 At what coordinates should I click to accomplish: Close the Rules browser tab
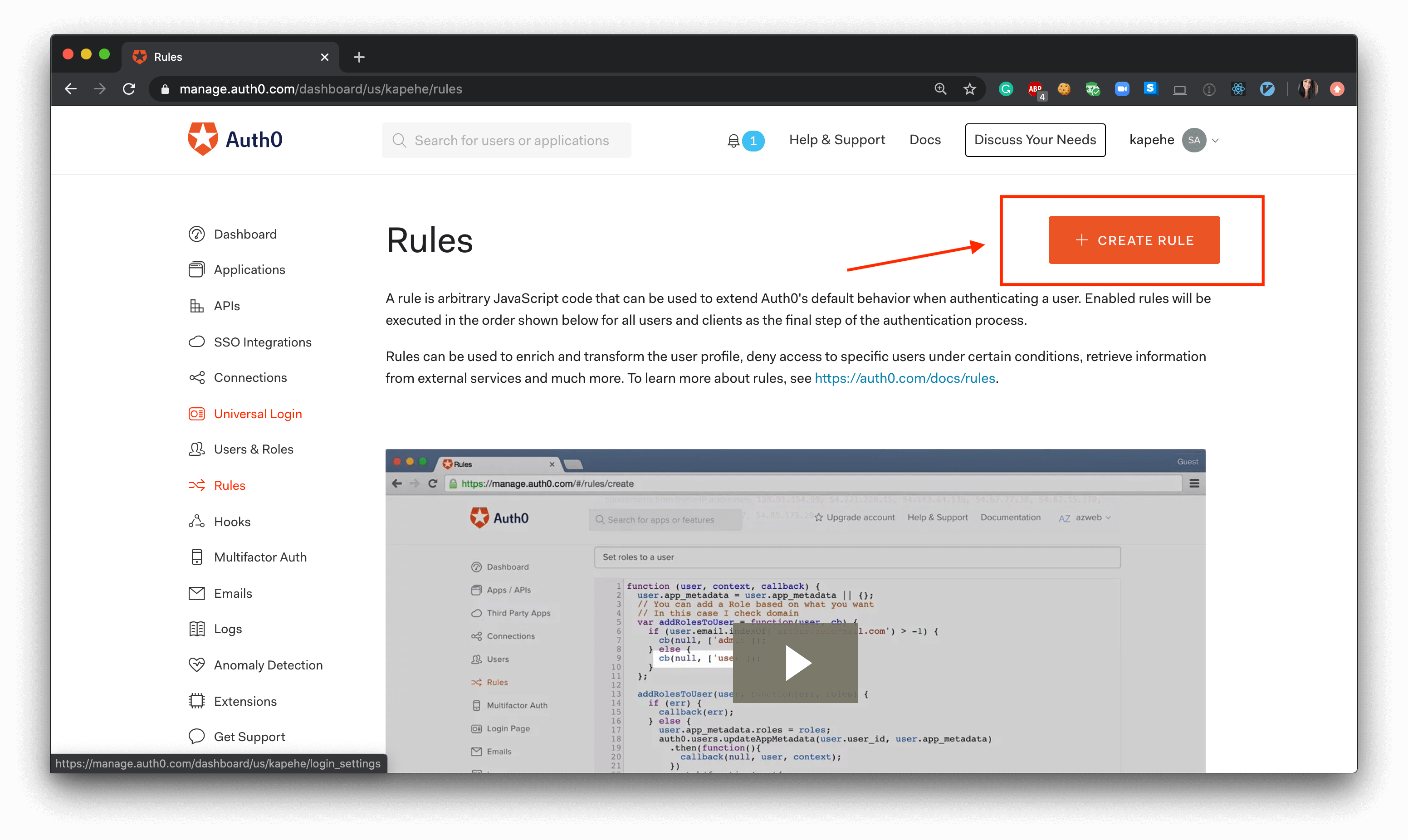pos(325,57)
